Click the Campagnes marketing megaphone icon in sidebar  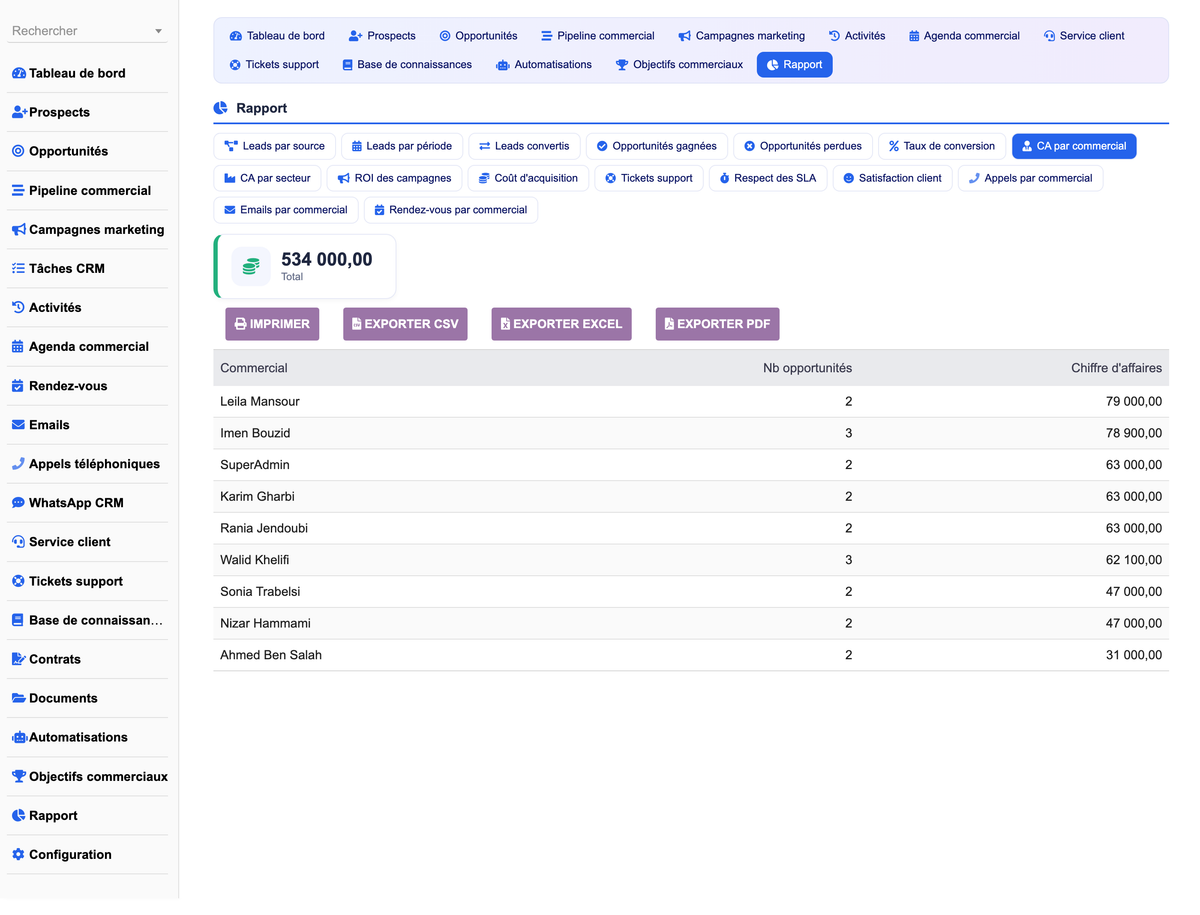pyautogui.click(x=18, y=230)
